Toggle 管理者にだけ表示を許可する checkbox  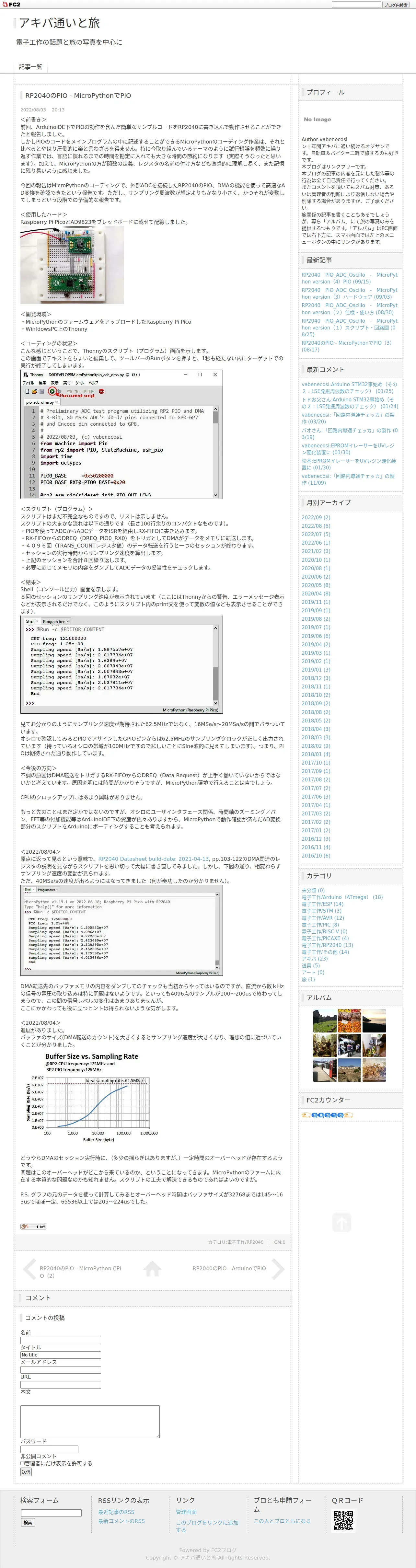[23, 1463]
